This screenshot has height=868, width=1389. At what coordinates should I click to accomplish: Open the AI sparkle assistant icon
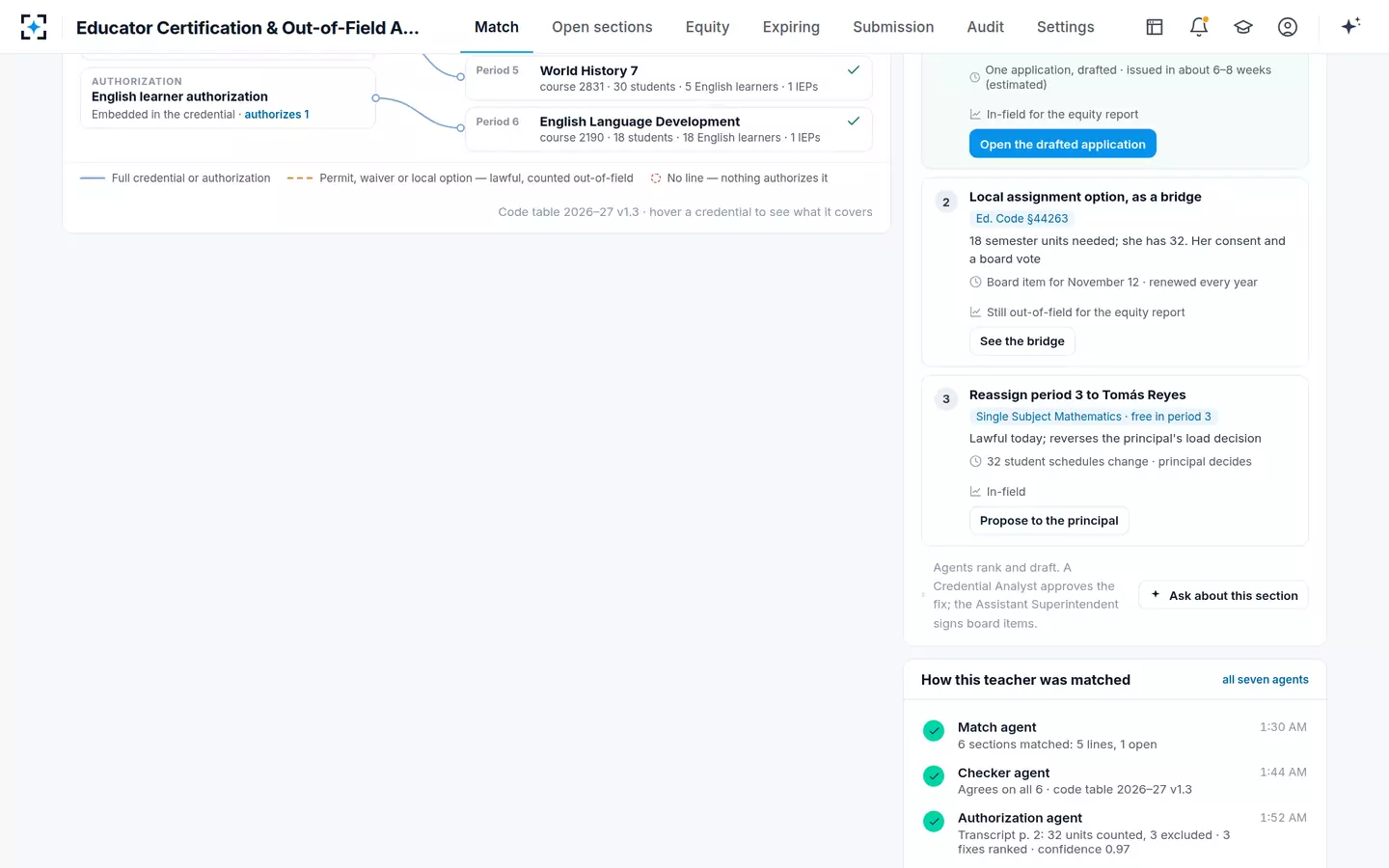pos(1350,26)
